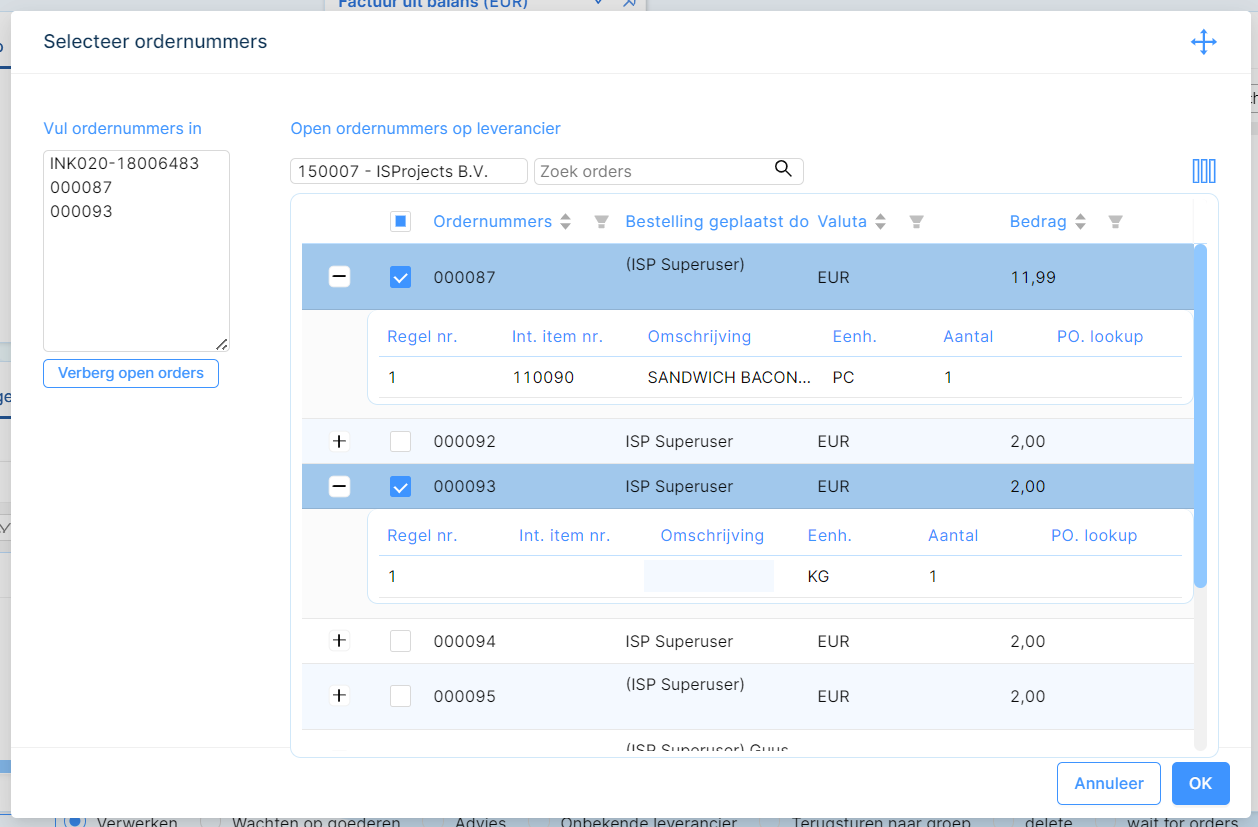Click SANDWICH BACON description cell
This screenshot has height=827, width=1258.
(729, 378)
